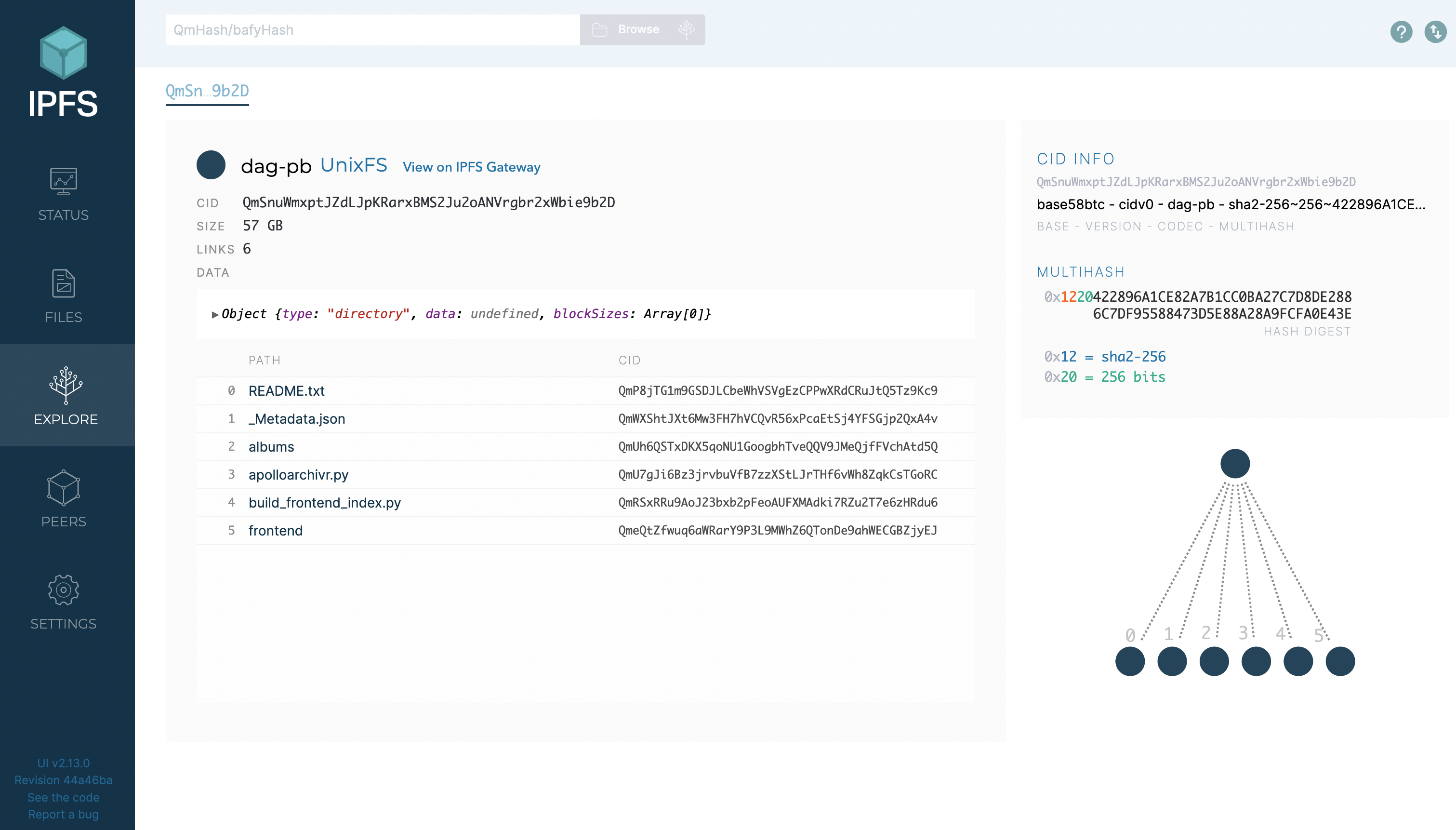Focus the QmHash/bafyHash input field
Image resolution: width=1456 pixels, height=830 pixels.
tap(372, 30)
